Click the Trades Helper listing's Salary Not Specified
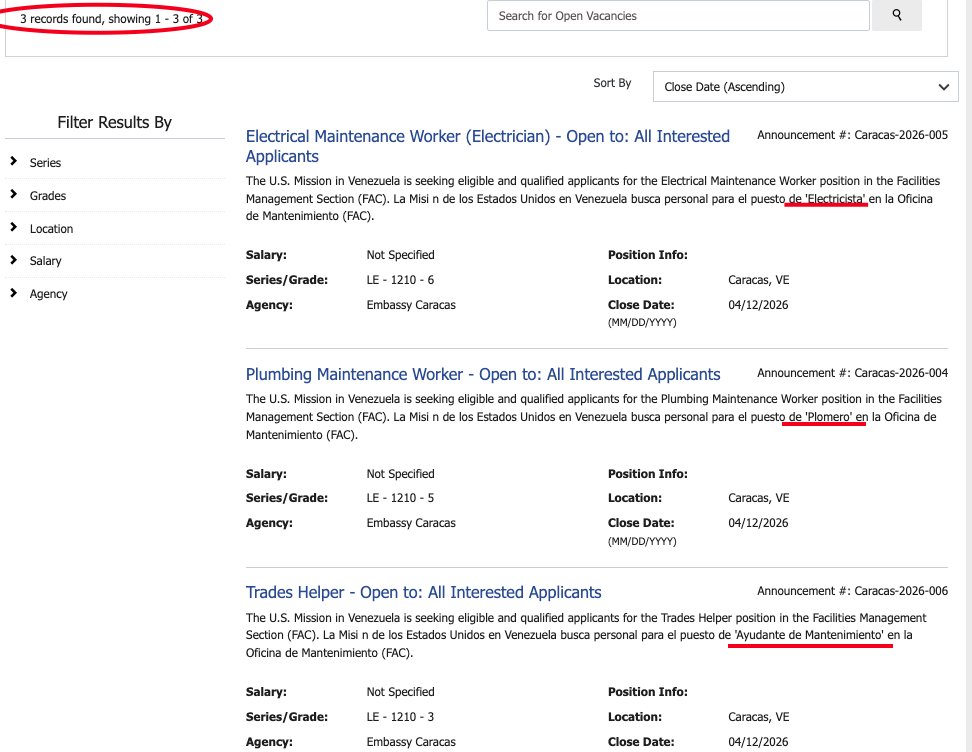 [x=400, y=692]
